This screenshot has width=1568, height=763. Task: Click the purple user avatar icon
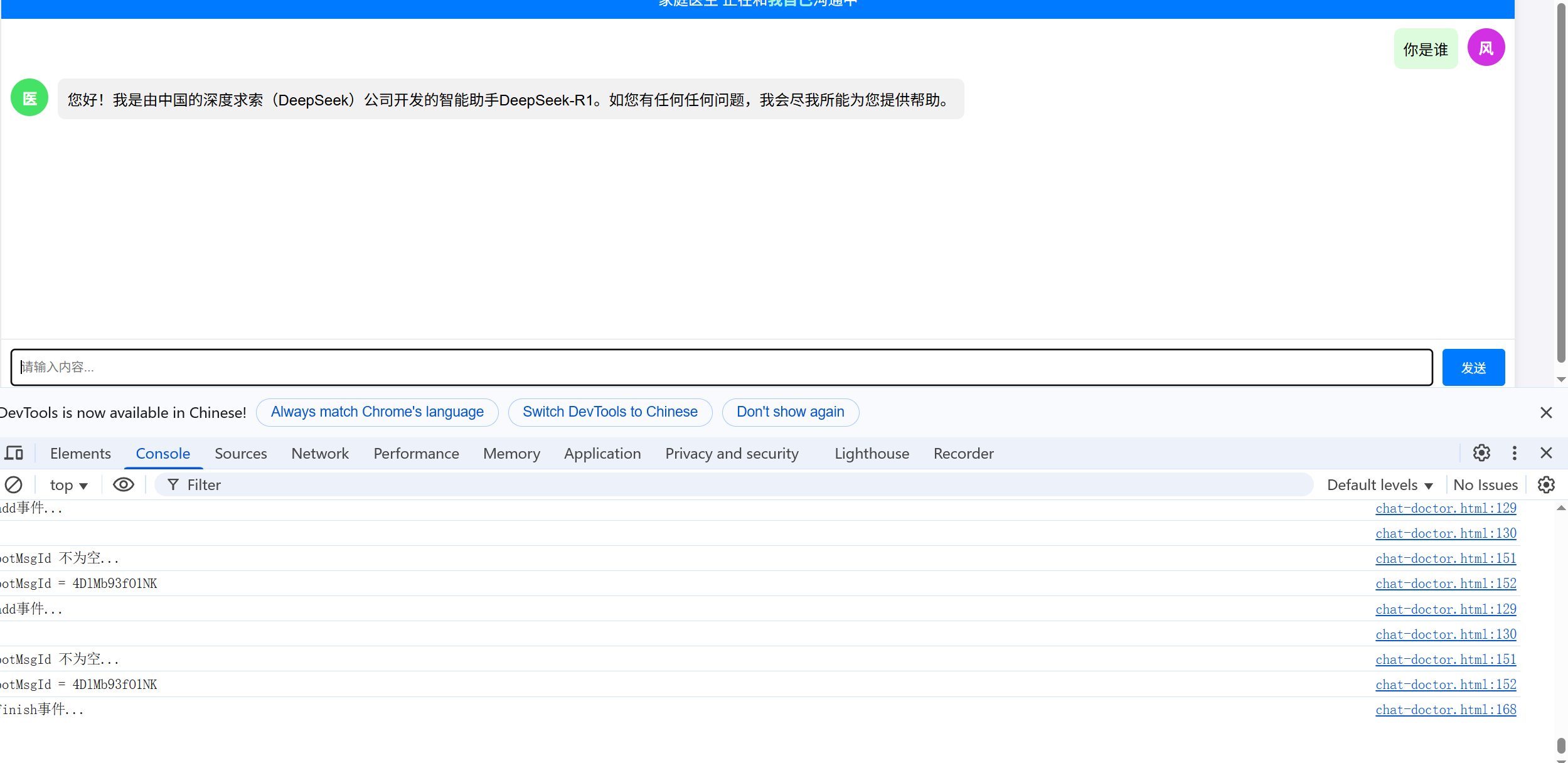pyautogui.click(x=1486, y=48)
